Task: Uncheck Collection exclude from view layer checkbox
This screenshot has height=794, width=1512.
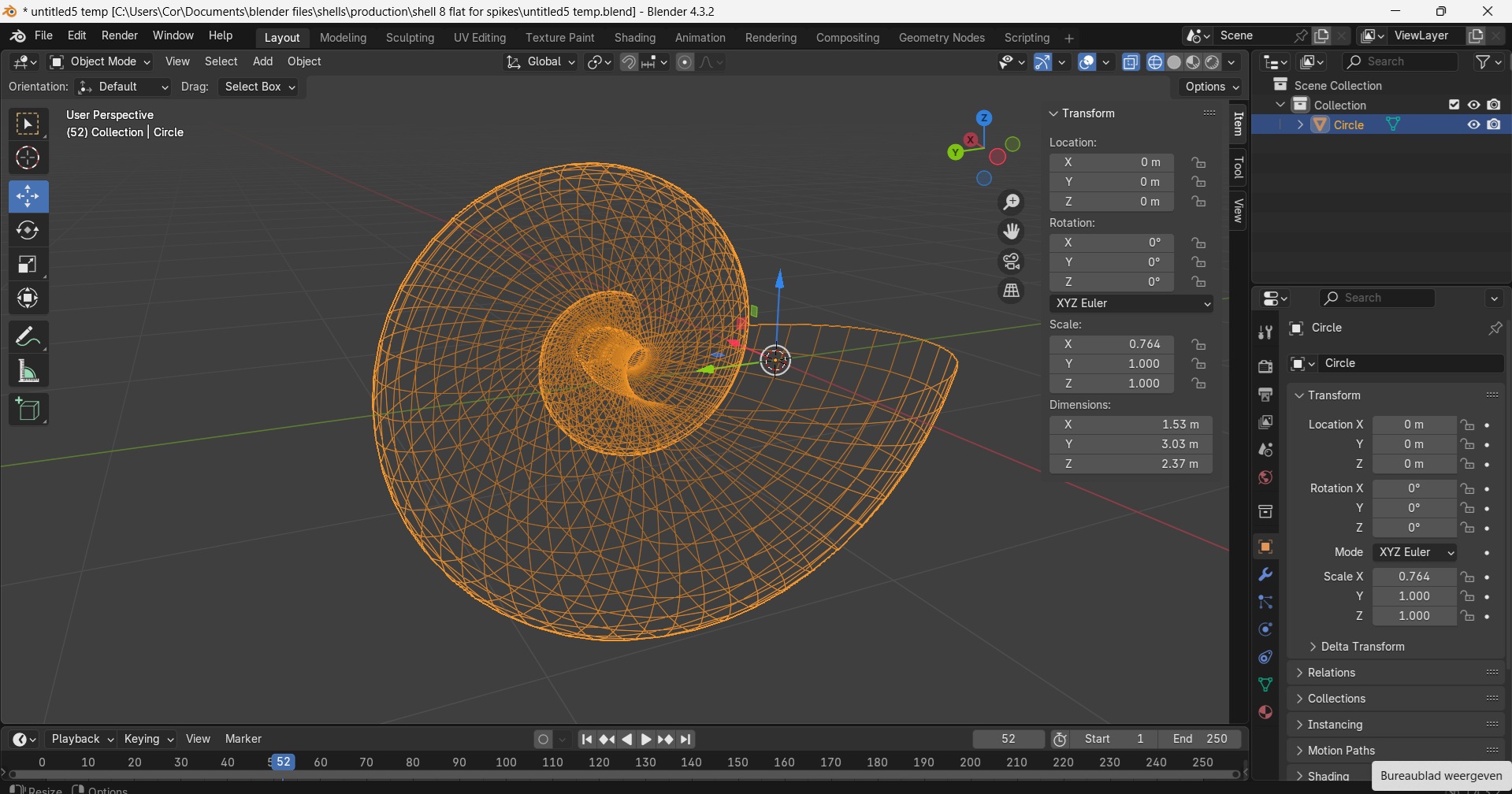Action: (x=1454, y=105)
